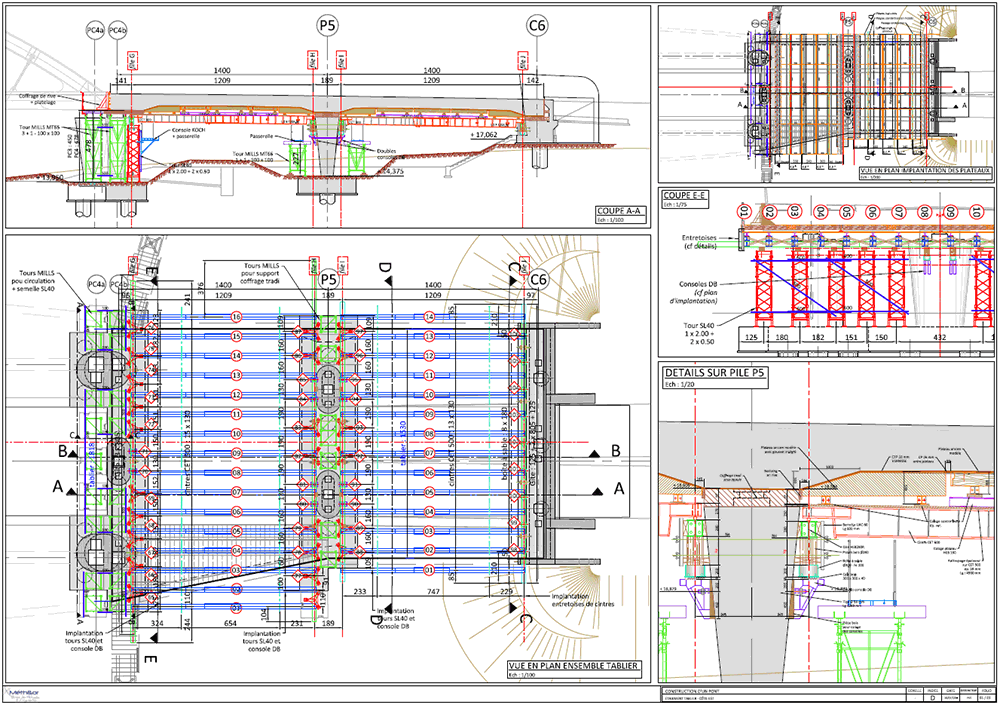Click the "Passerelle" label near pile P5
The width and height of the screenshot is (1000, 705).
click(261, 136)
